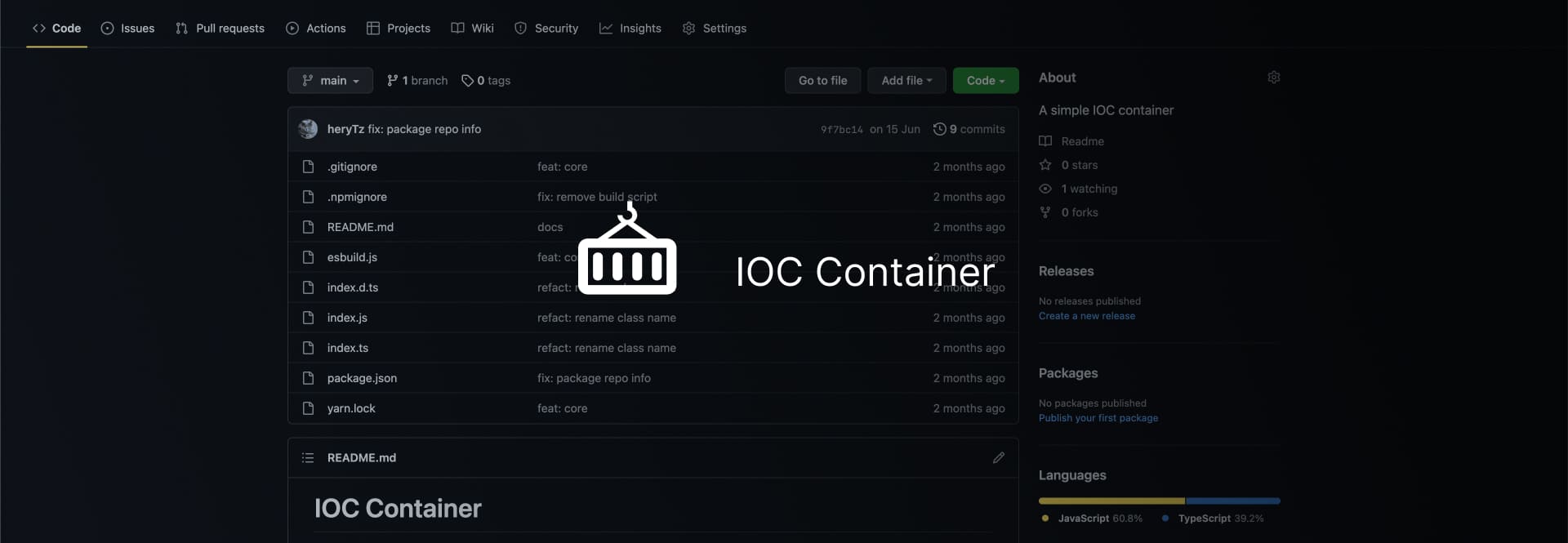Click the file icon beside index.js
This screenshot has height=543, width=1568.
coord(308,318)
